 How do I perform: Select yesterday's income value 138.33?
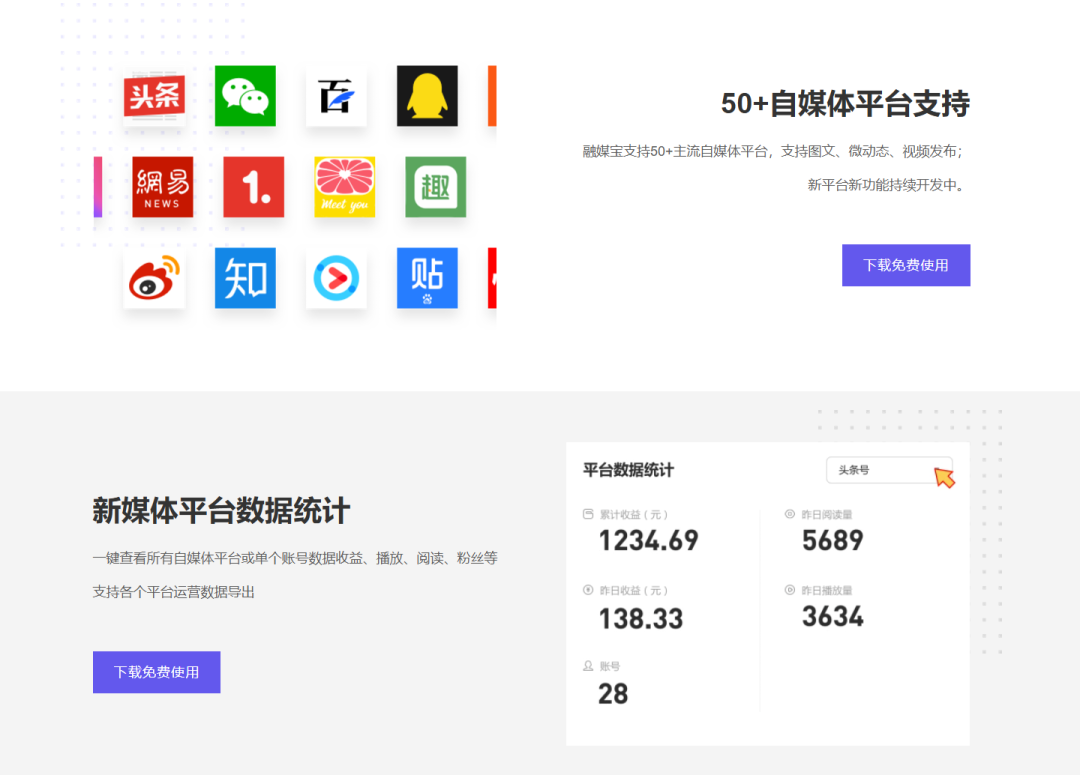(x=641, y=619)
